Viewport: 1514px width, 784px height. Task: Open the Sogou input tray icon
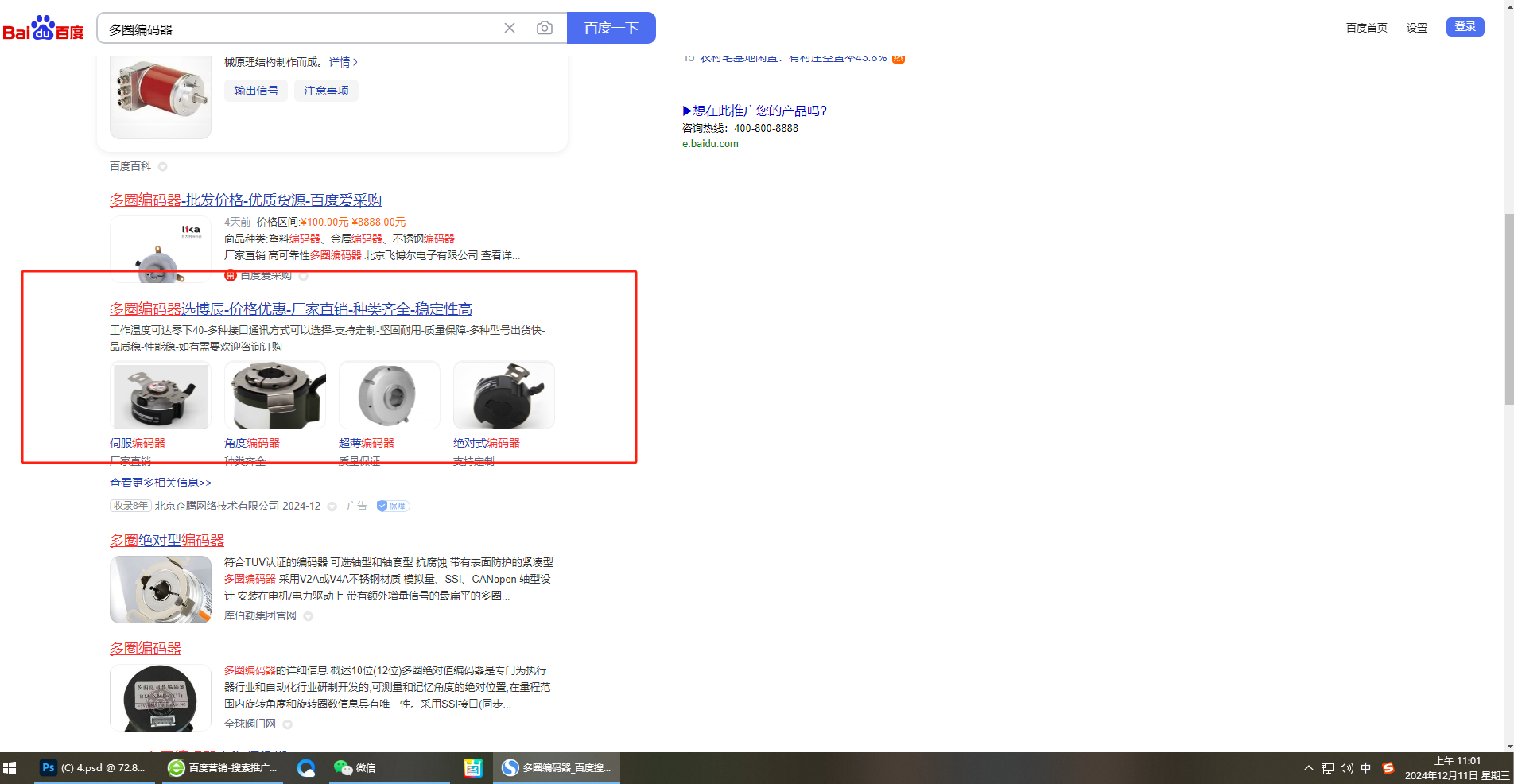tap(1388, 768)
